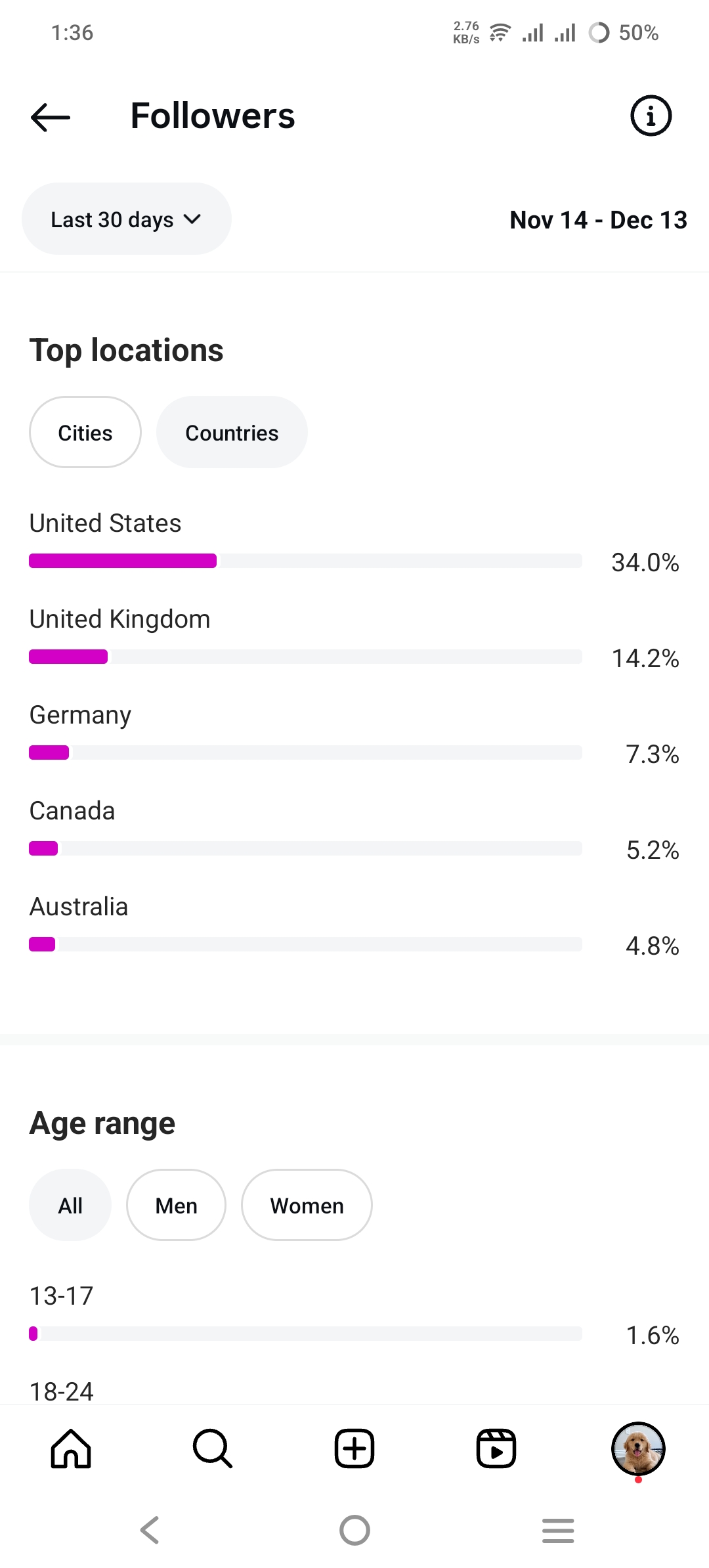Screen dimensions: 709x1568
Task: Select the Countries location filter
Action: point(232,433)
